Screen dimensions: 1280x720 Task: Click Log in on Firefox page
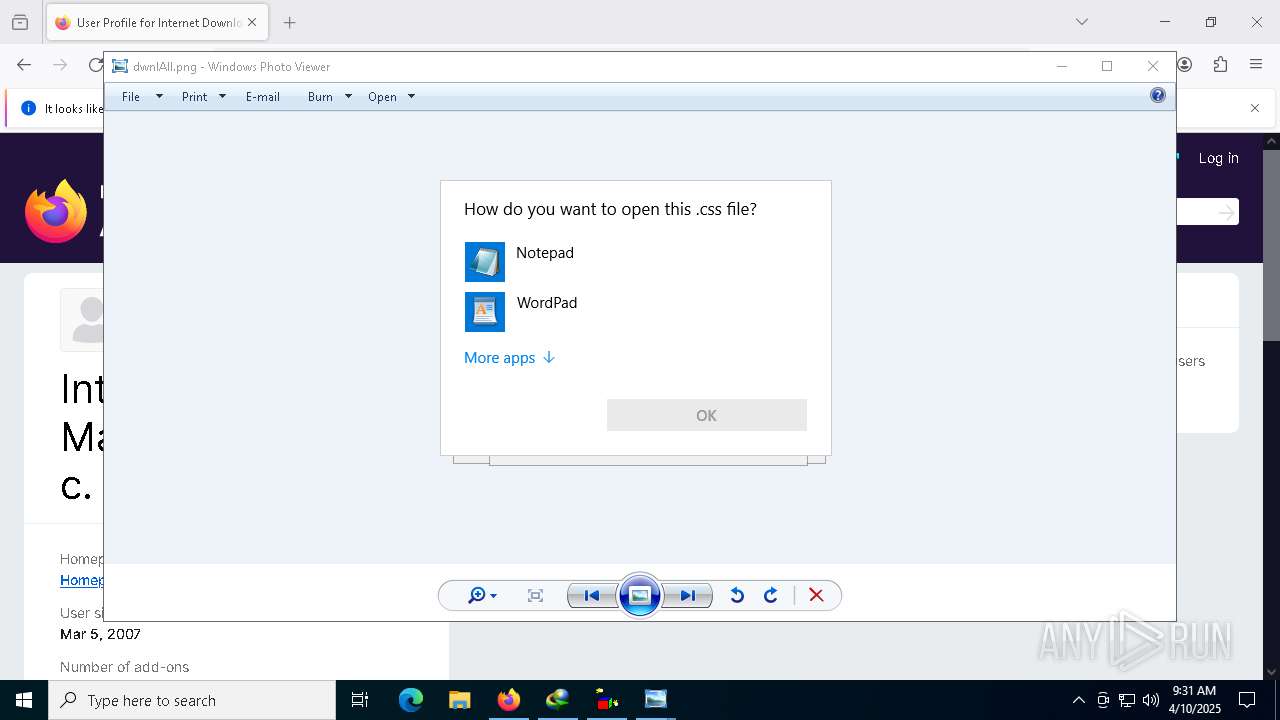[1218, 158]
